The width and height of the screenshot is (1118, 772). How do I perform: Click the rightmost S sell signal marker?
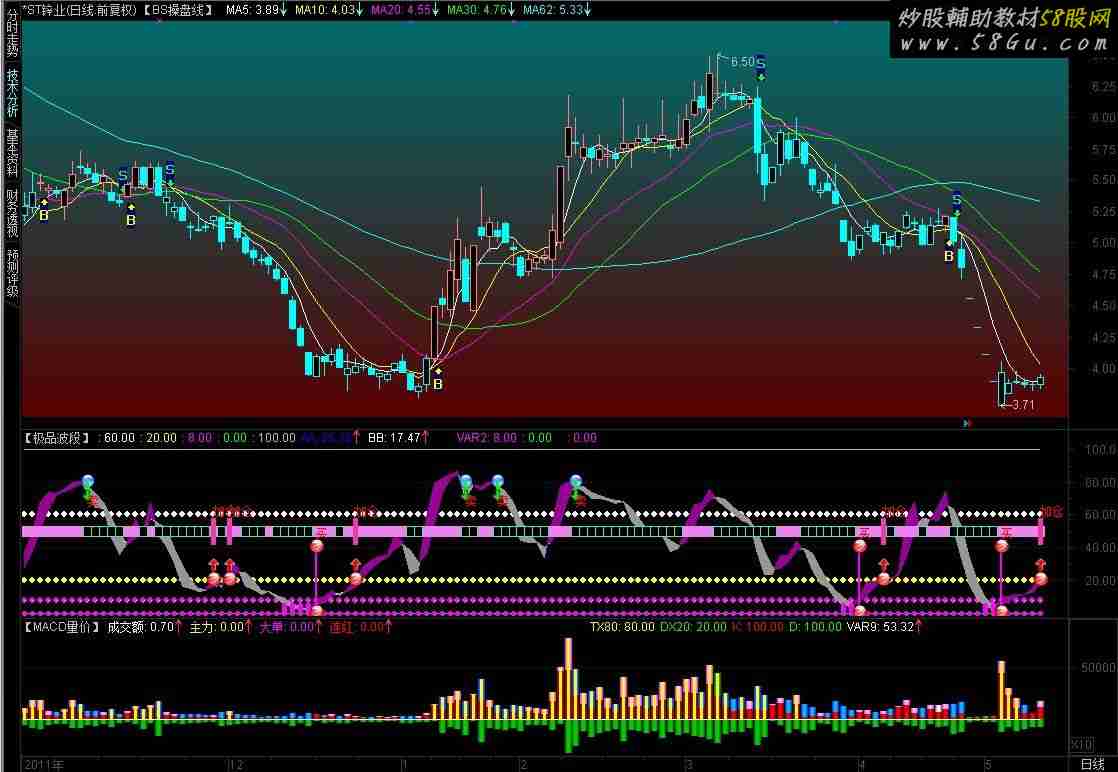tap(956, 198)
